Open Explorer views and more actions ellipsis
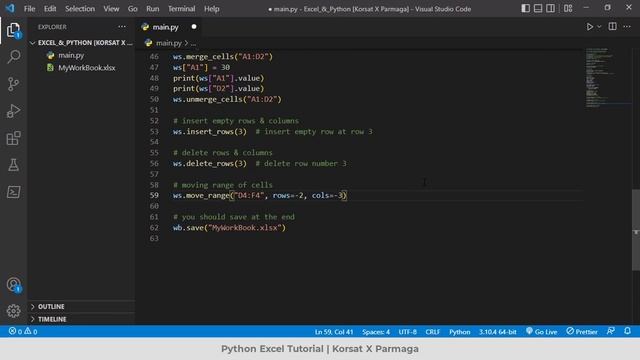640x360 pixels. (122, 27)
